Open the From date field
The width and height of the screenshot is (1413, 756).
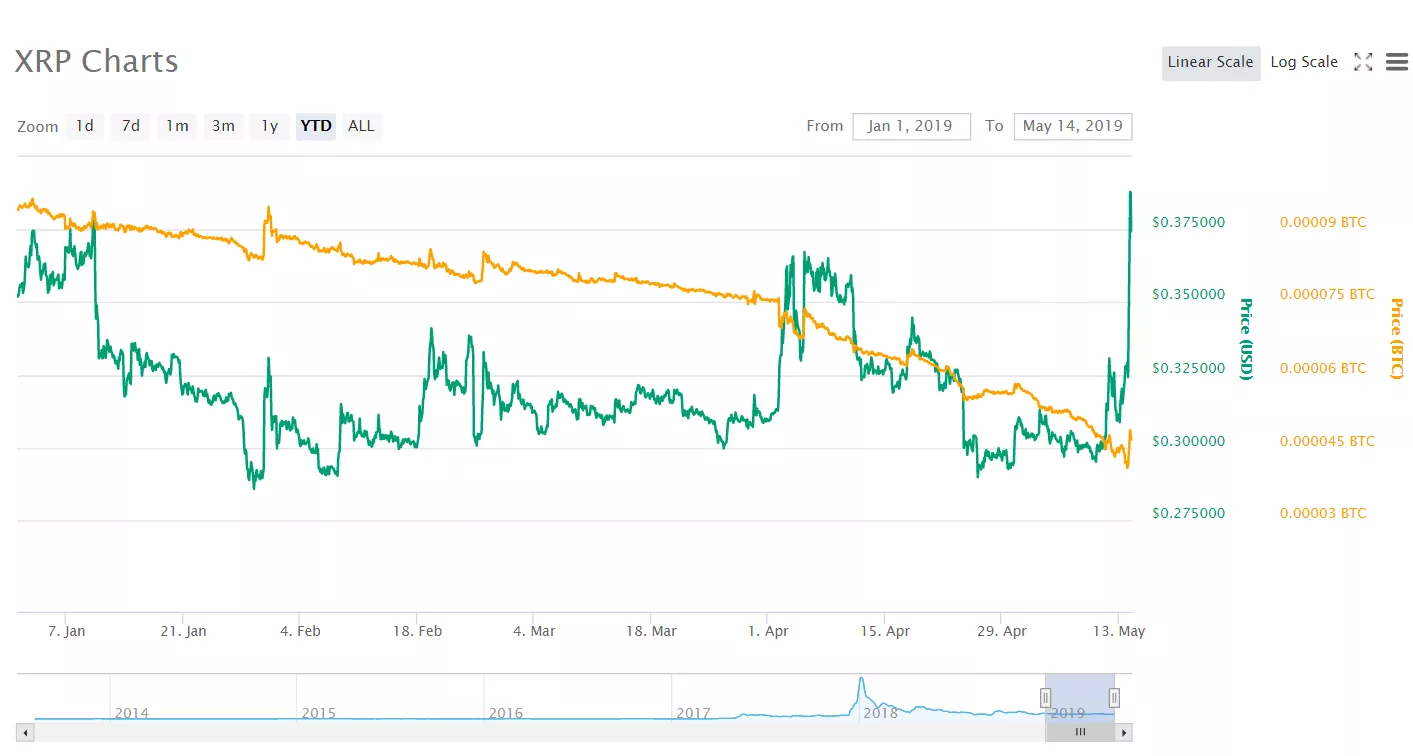tap(910, 126)
